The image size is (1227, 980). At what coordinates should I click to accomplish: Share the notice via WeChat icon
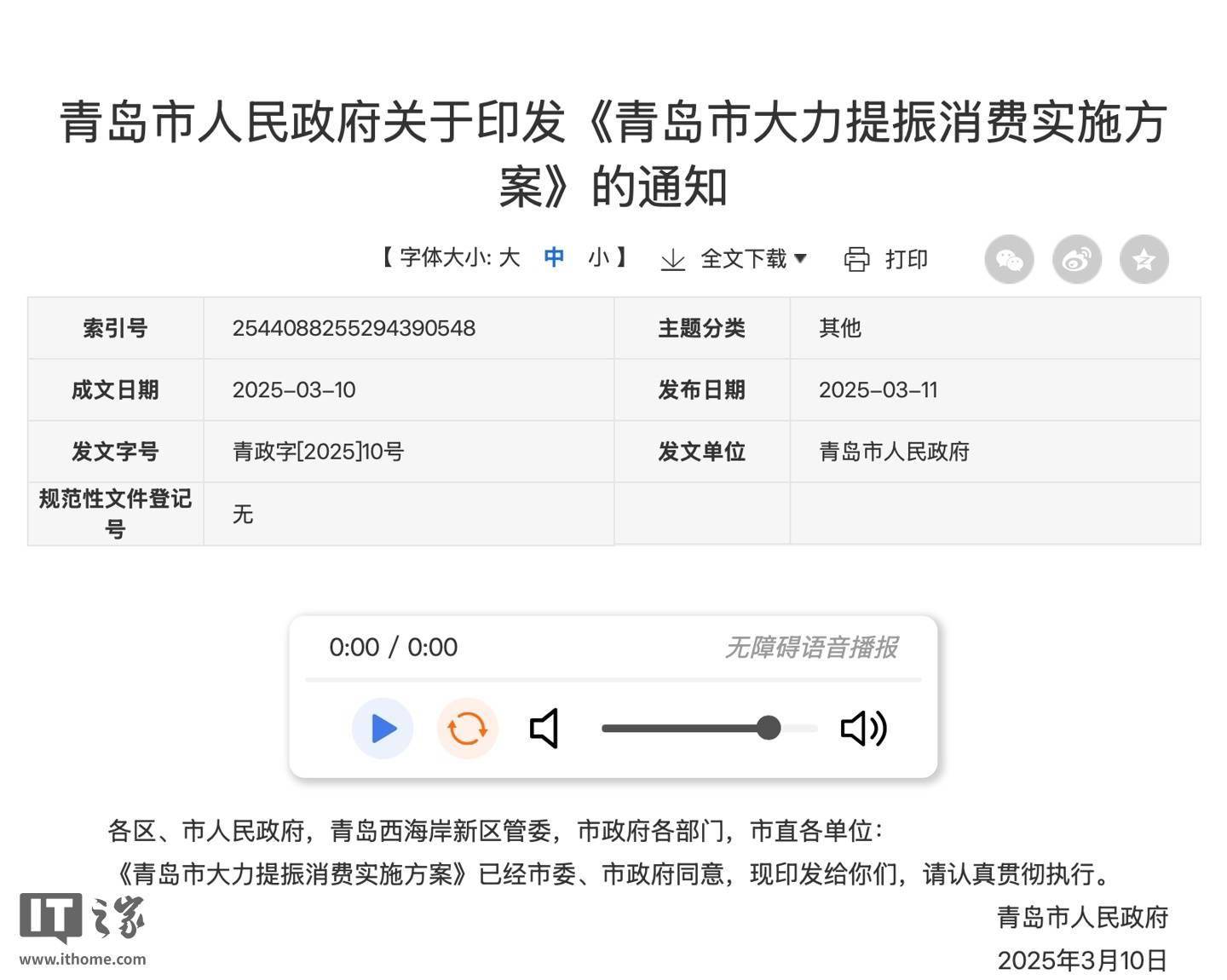pos(1009,259)
